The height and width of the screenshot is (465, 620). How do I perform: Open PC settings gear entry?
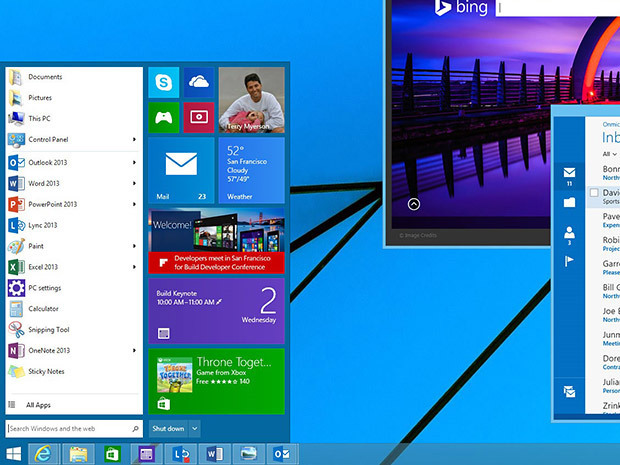(x=74, y=288)
